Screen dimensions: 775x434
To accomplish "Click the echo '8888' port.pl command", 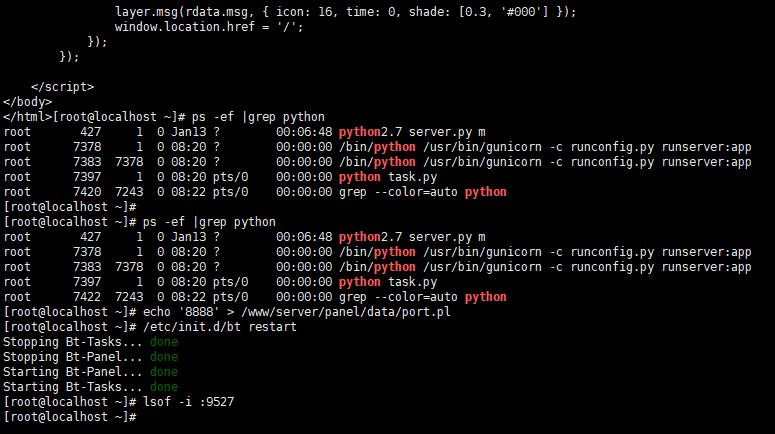I will (297, 312).
